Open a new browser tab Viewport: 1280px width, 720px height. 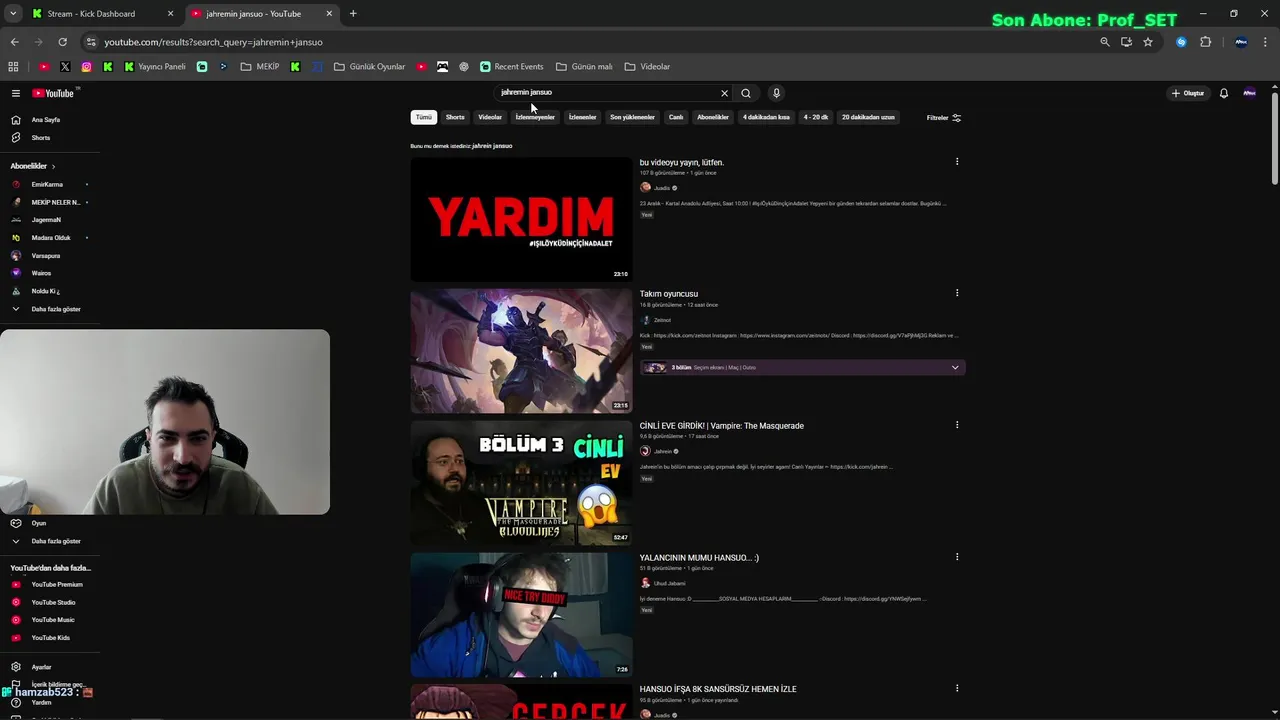tap(353, 14)
